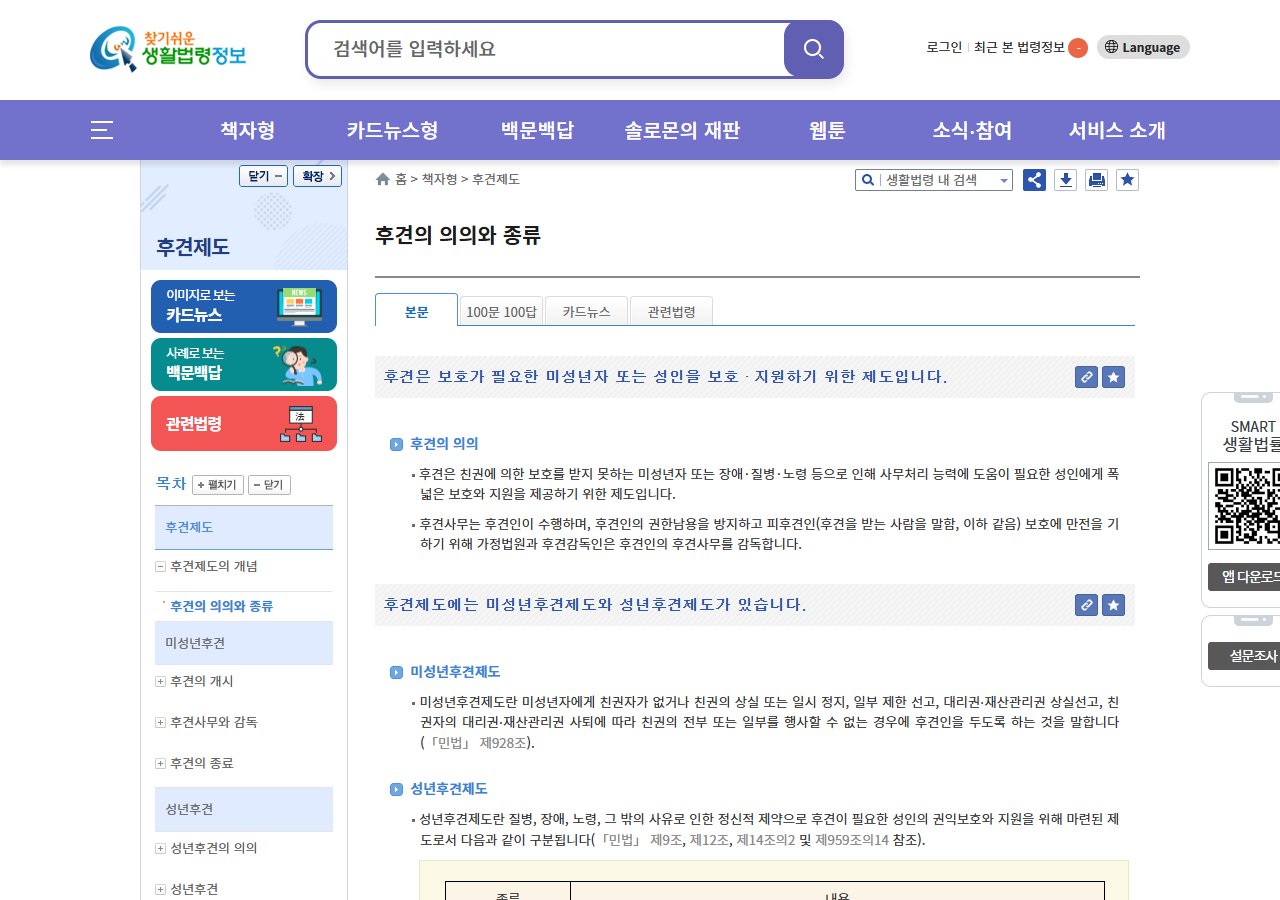Click the SMART 생활법률 QR code
This screenshot has width=1280, height=900.
click(1244, 505)
